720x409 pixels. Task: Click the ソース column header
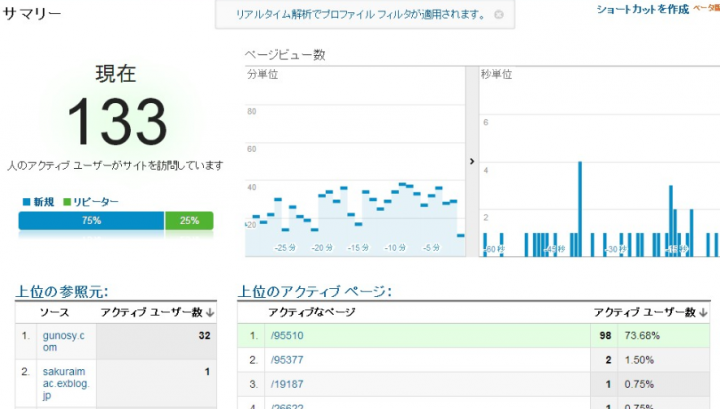coord(54,313)
